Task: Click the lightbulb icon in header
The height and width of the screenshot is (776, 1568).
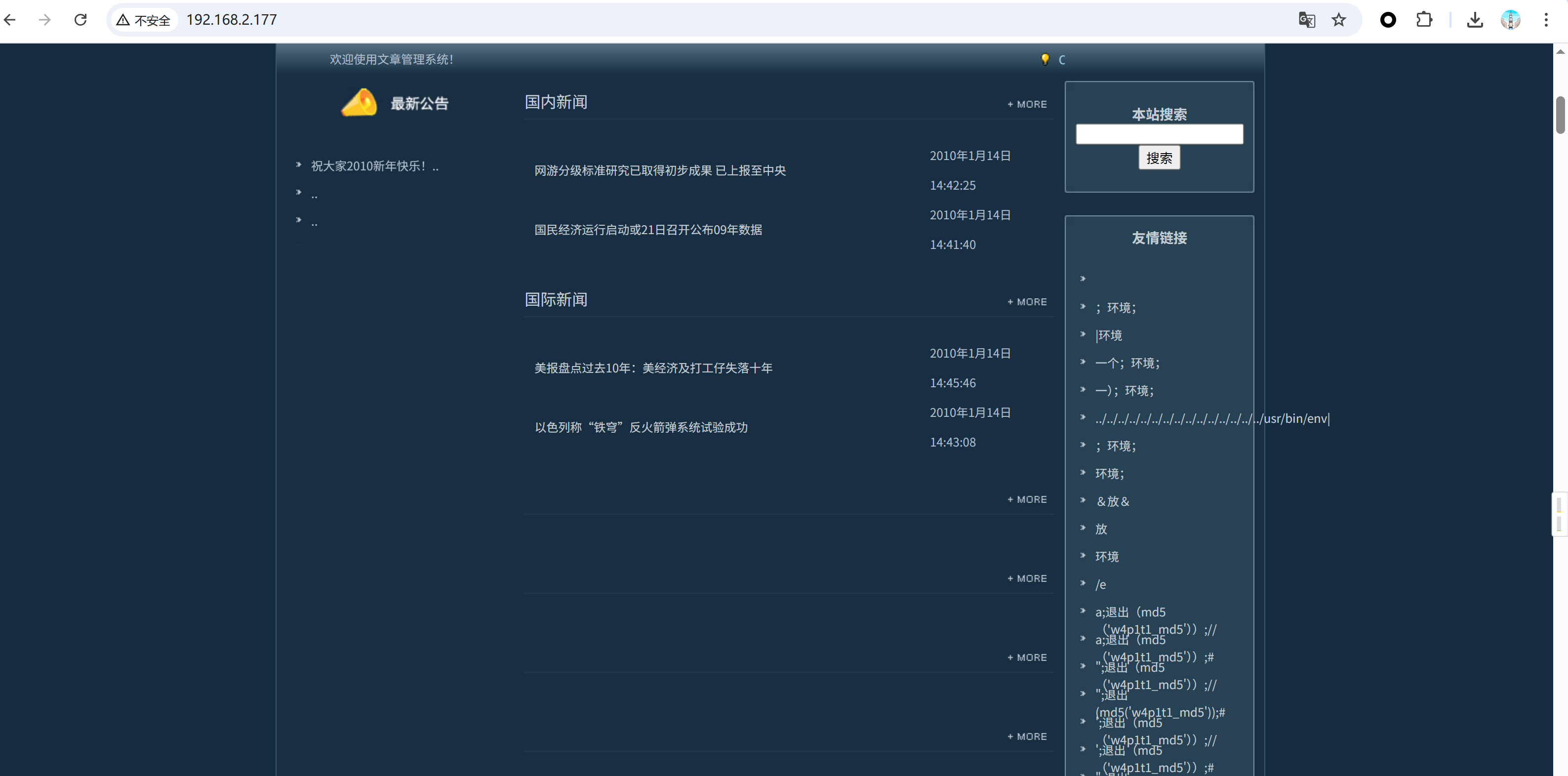Action: [x=1045, y=59]
